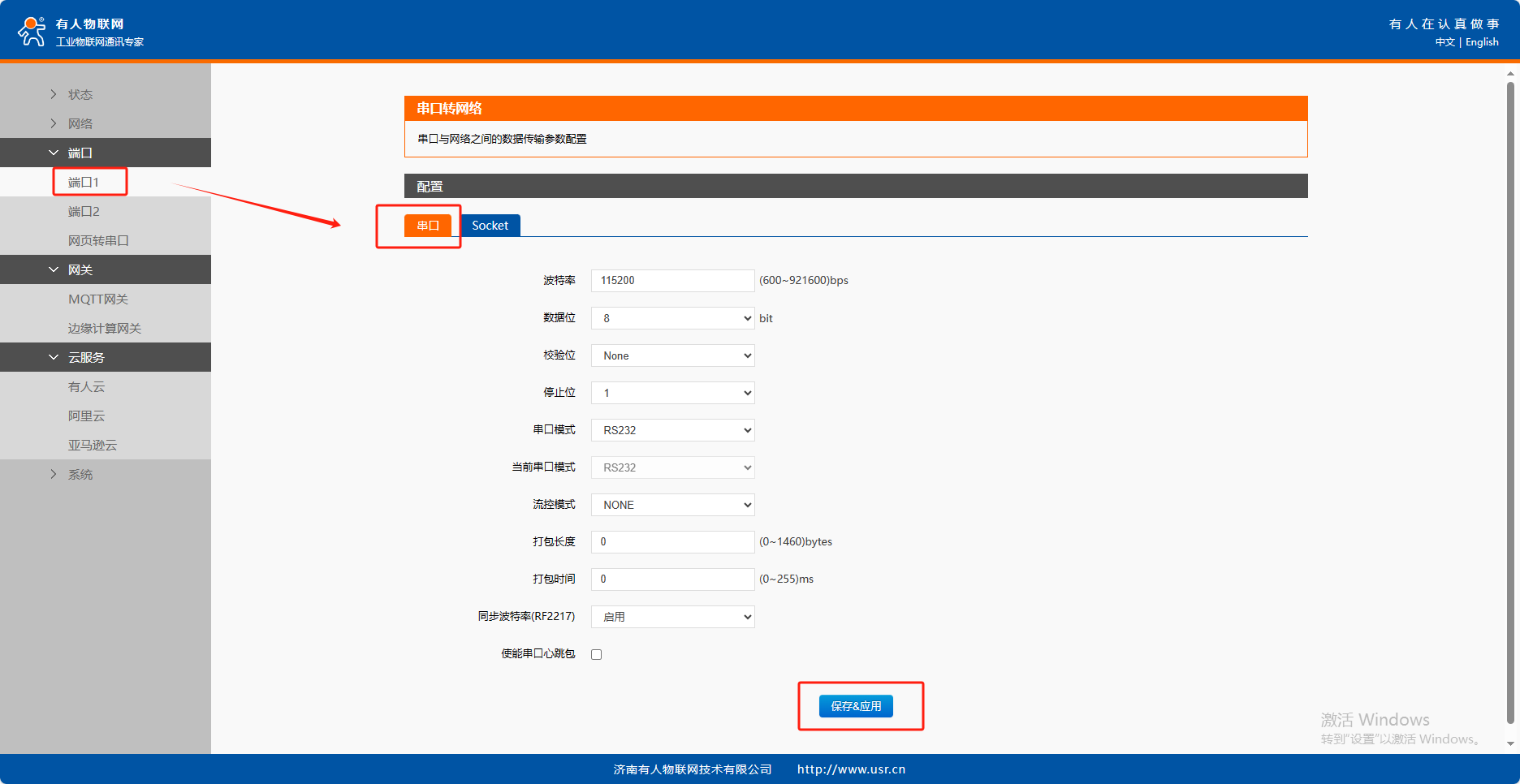
Task: Open the 校验位 dropdown set to None
Action: (x=672, y=355)
